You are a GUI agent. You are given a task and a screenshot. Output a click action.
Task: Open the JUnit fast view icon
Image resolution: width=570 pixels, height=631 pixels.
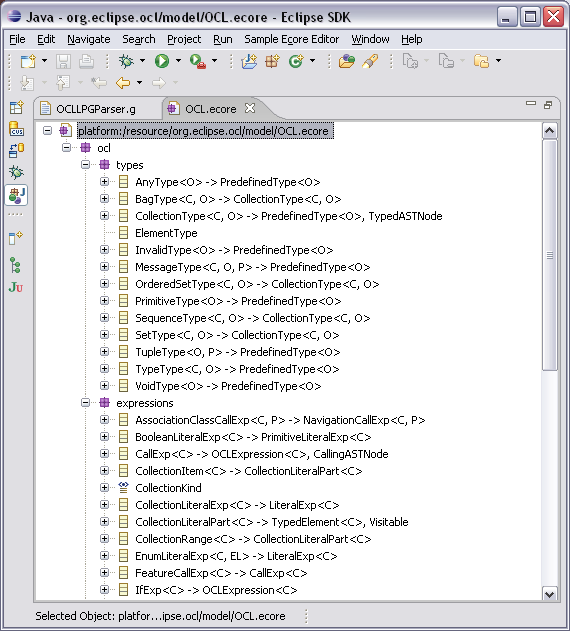pyautogui.click(x=16, y=287)
